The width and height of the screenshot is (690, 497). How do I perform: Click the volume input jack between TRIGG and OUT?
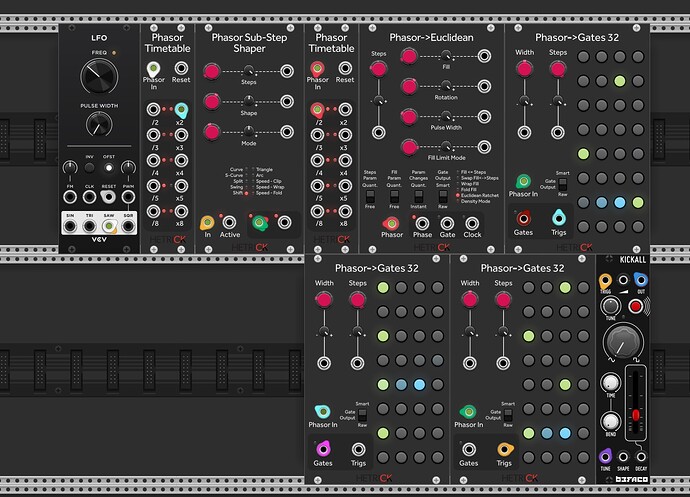point(623,280)
